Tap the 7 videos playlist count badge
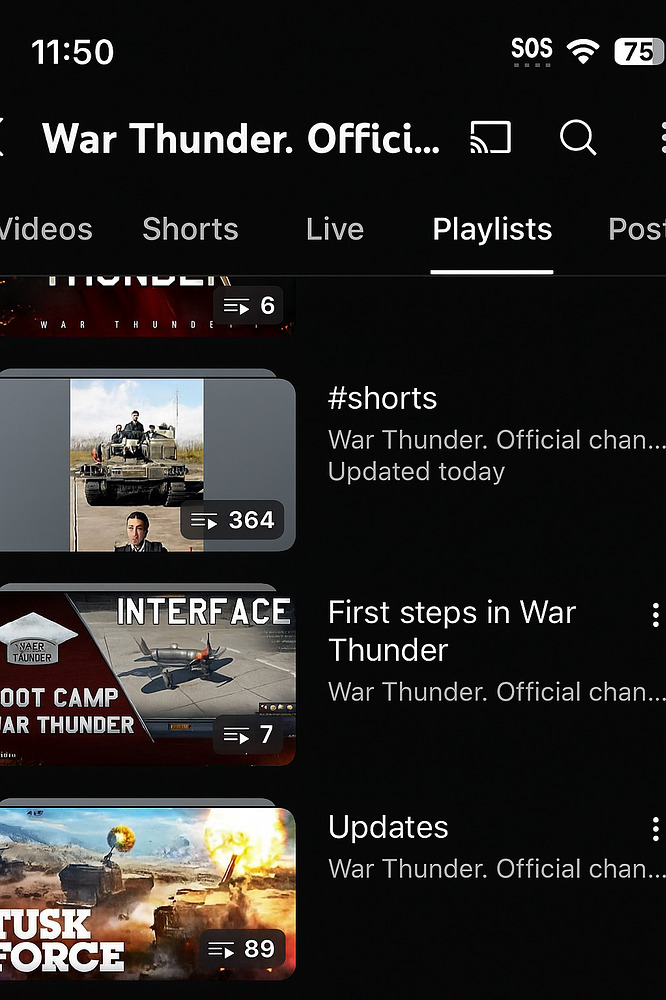 247,735
